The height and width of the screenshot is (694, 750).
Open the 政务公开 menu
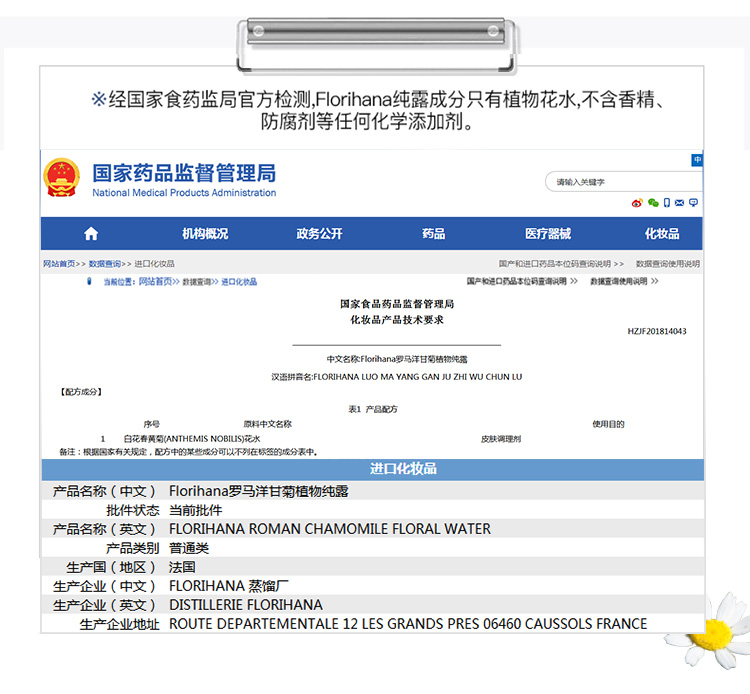(319, 233)
